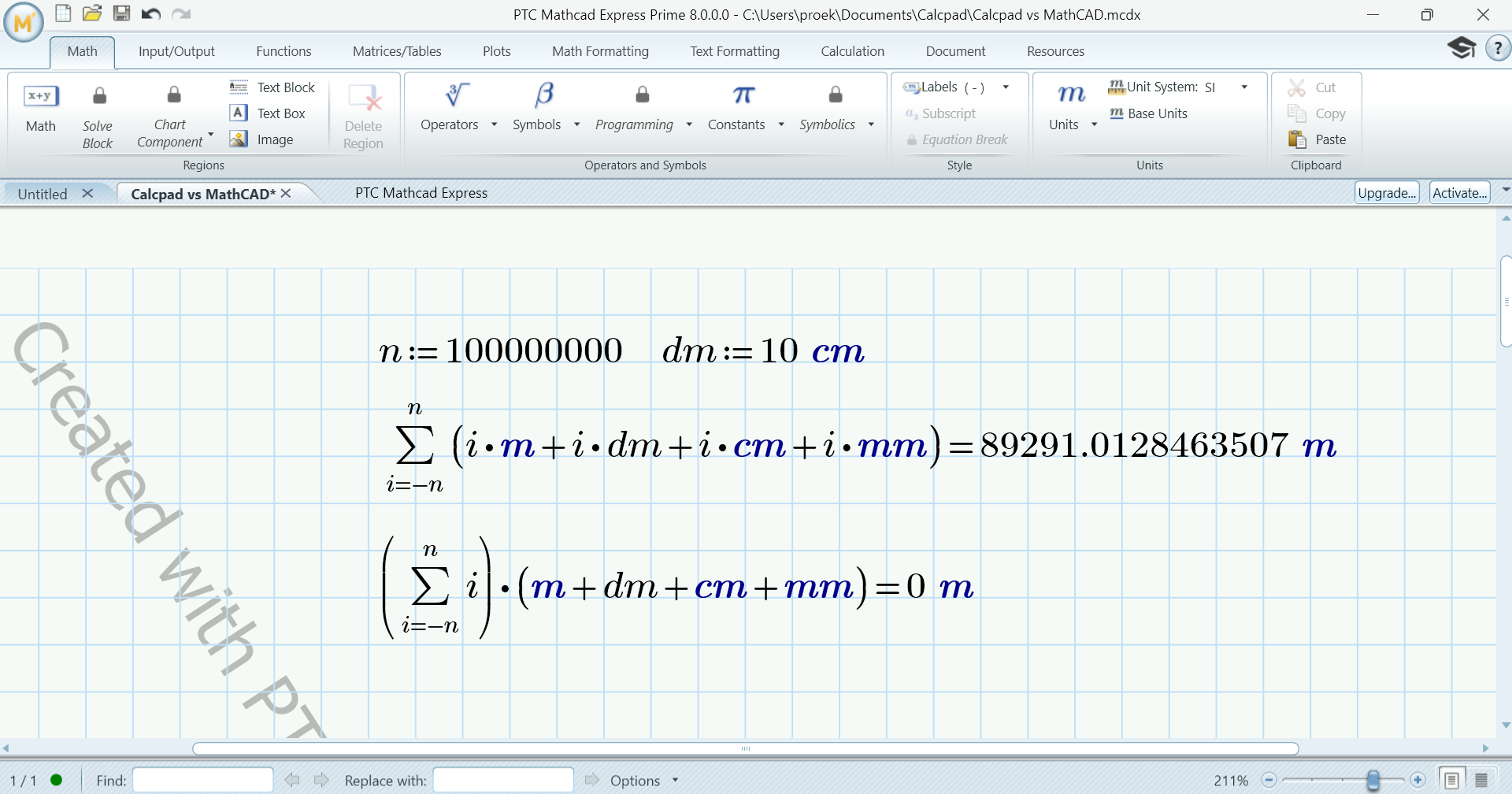Insert a Text Block region
The width and height of the screenshot is (1512, 794).
(x=272, y=87)
